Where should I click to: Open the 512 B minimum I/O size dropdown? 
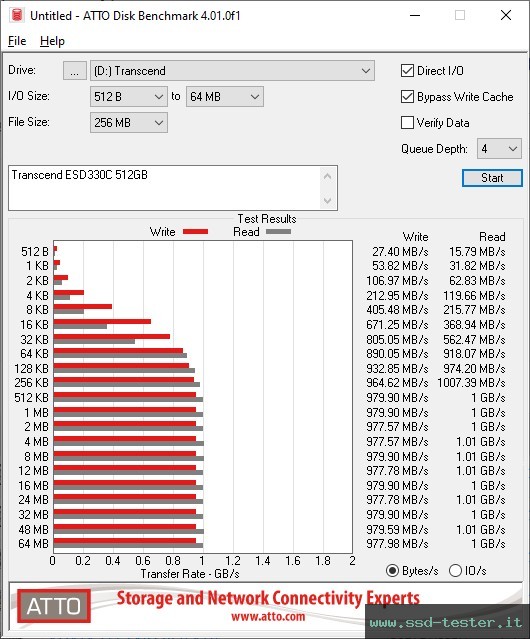click(129, 97)
